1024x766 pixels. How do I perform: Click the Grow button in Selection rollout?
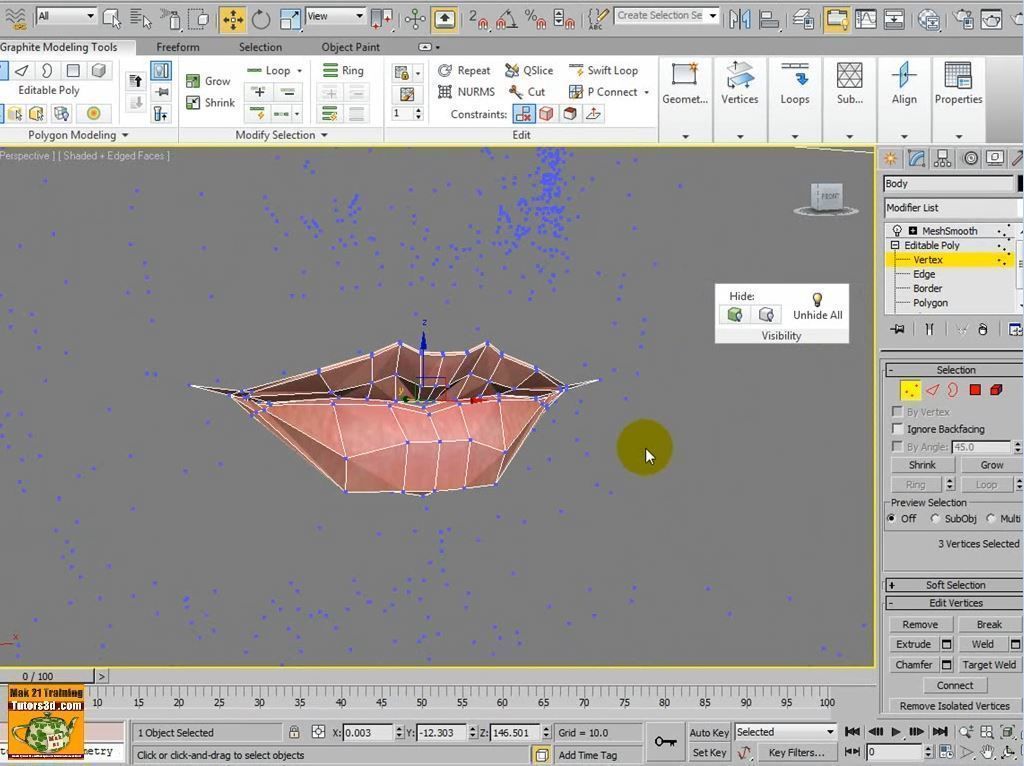tap(989, 464)
